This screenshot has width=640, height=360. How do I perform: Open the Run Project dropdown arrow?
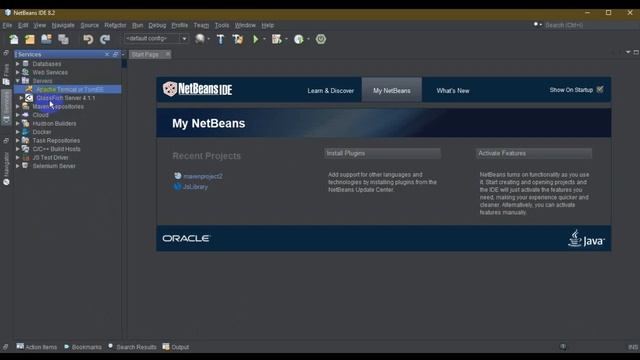pos(264,39)
